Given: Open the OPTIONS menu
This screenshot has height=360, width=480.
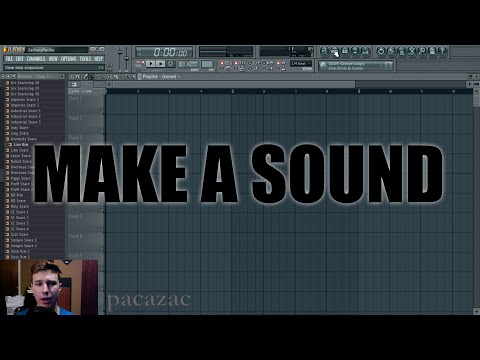Looking at the screenshot, I should click(x=68, y=59).
